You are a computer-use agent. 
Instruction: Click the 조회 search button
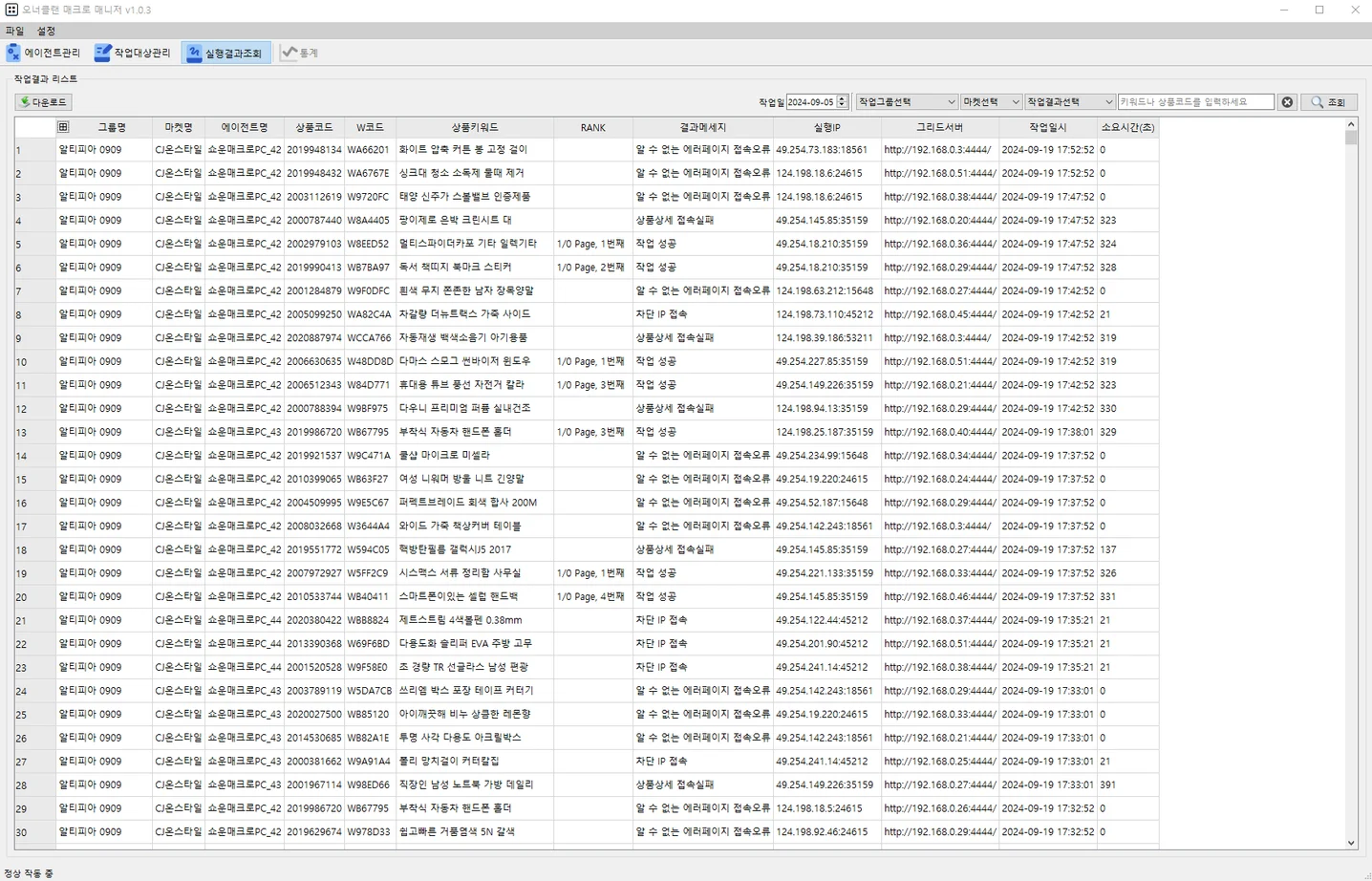(x=1328, y=102)
